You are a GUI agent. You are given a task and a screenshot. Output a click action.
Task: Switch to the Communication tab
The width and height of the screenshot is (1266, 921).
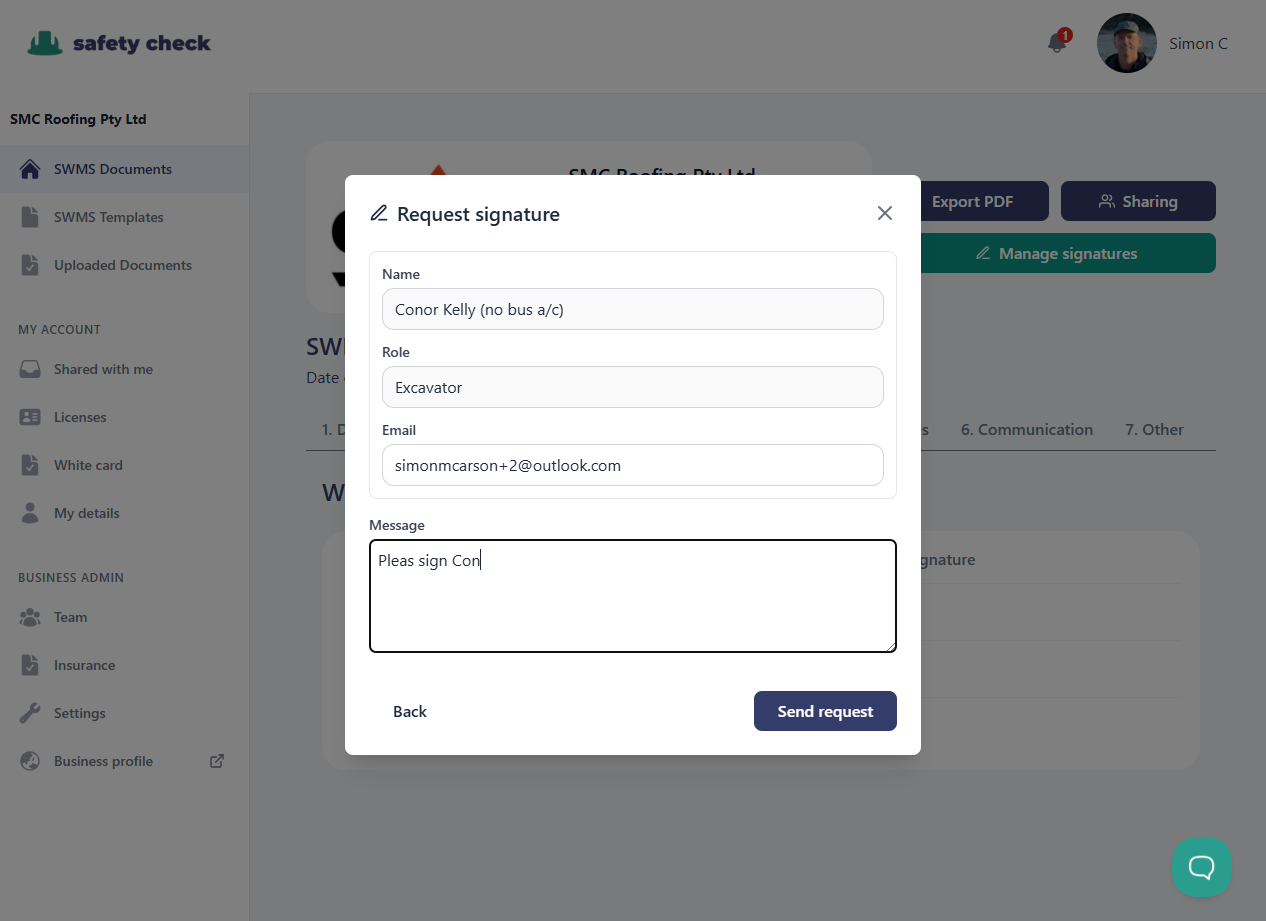[x=1027, y=429]
